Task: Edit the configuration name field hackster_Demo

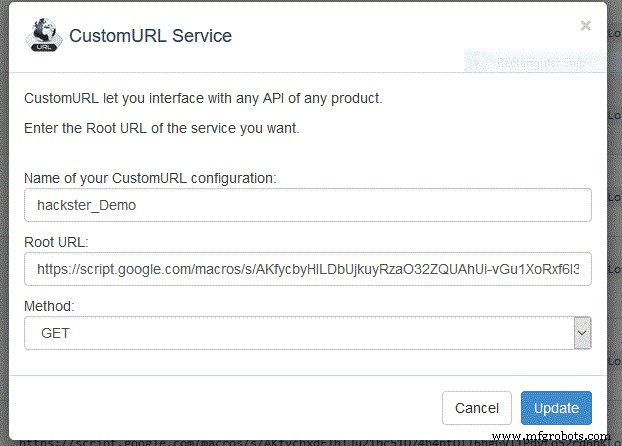Action: [308, 205]
